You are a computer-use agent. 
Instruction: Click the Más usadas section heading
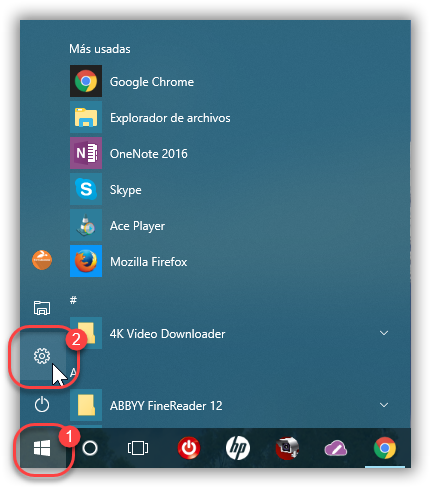[x=100, y=49]
